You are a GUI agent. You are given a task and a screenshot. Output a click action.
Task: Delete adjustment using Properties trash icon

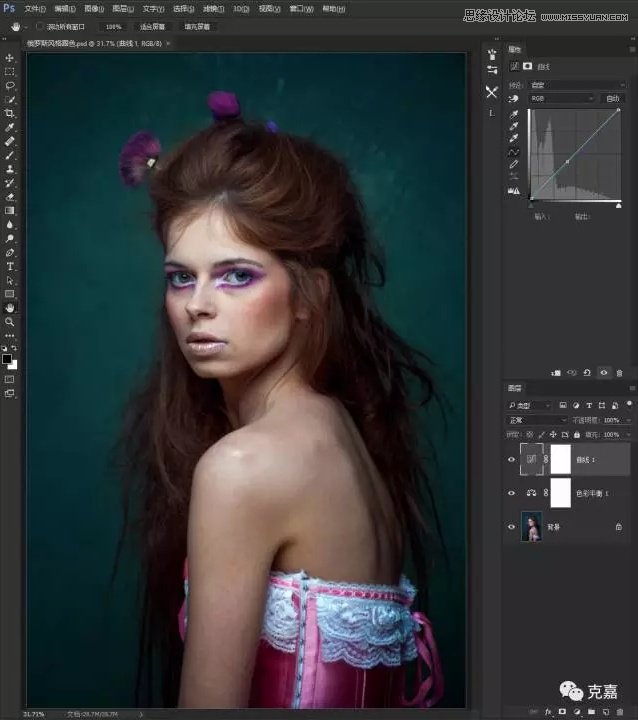(619, 372)
